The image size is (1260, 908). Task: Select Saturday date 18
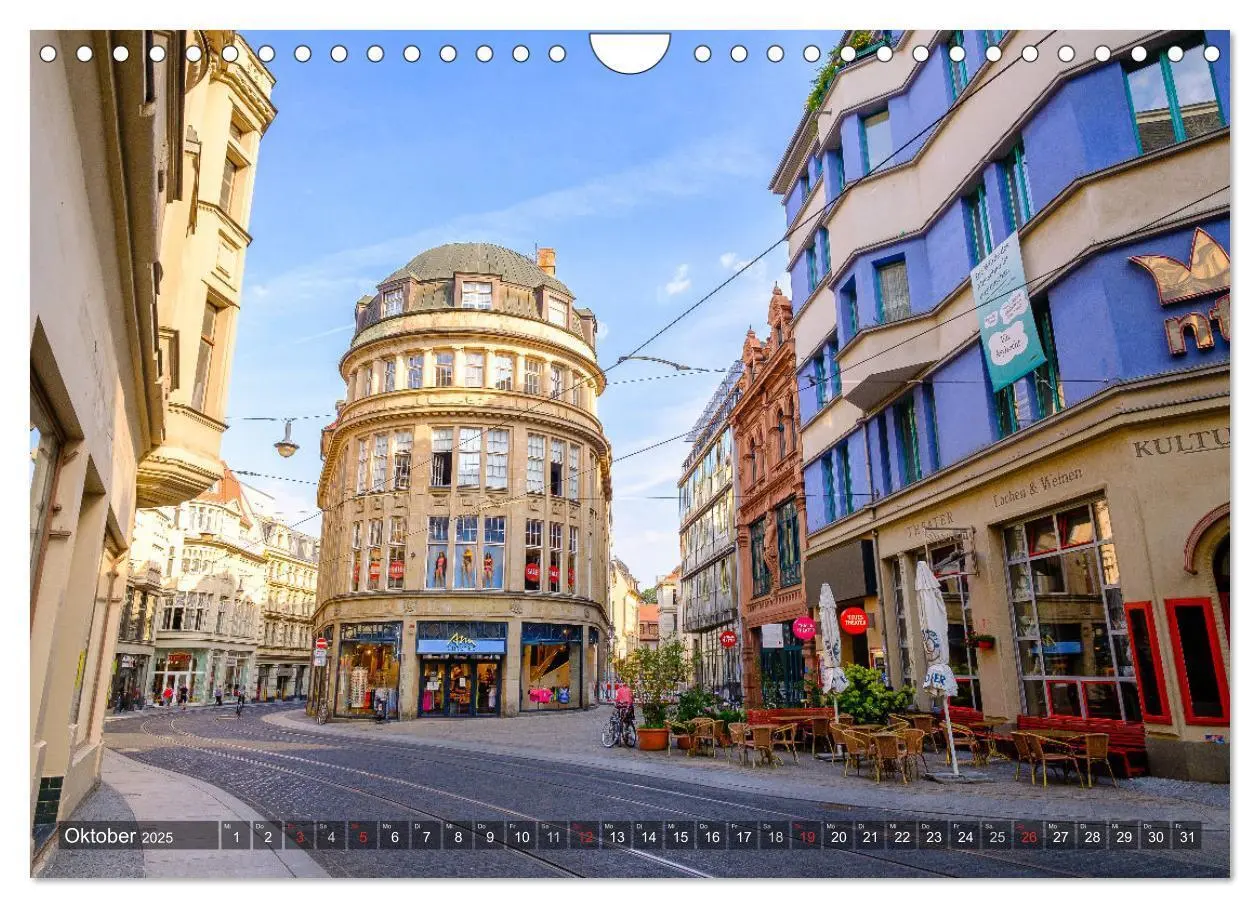pyautogui.click(x=774, y=836)
